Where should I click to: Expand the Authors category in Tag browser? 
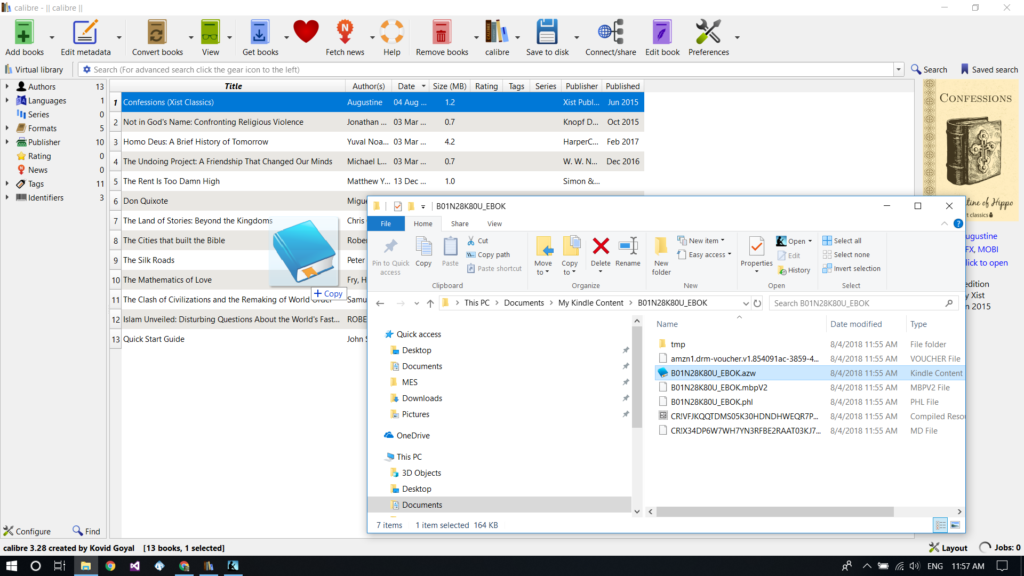tap(8, 87)
